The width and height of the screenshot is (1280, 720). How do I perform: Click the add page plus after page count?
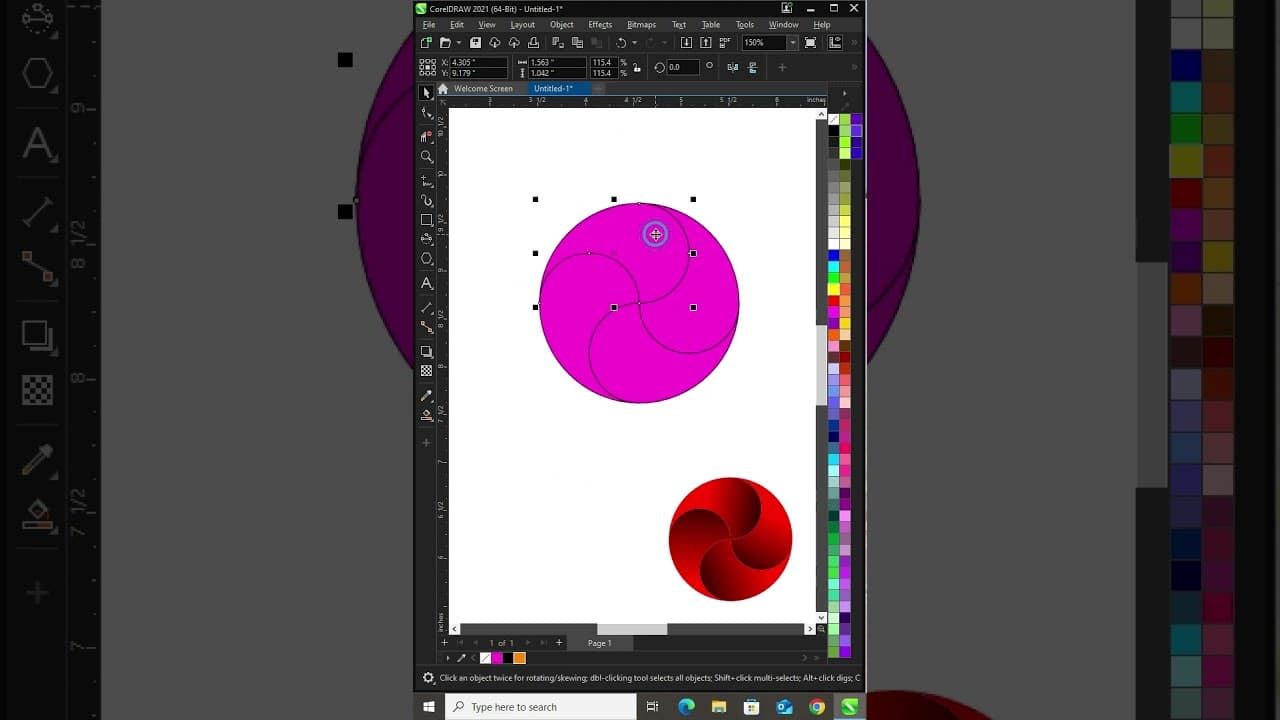tap(559, 643)
